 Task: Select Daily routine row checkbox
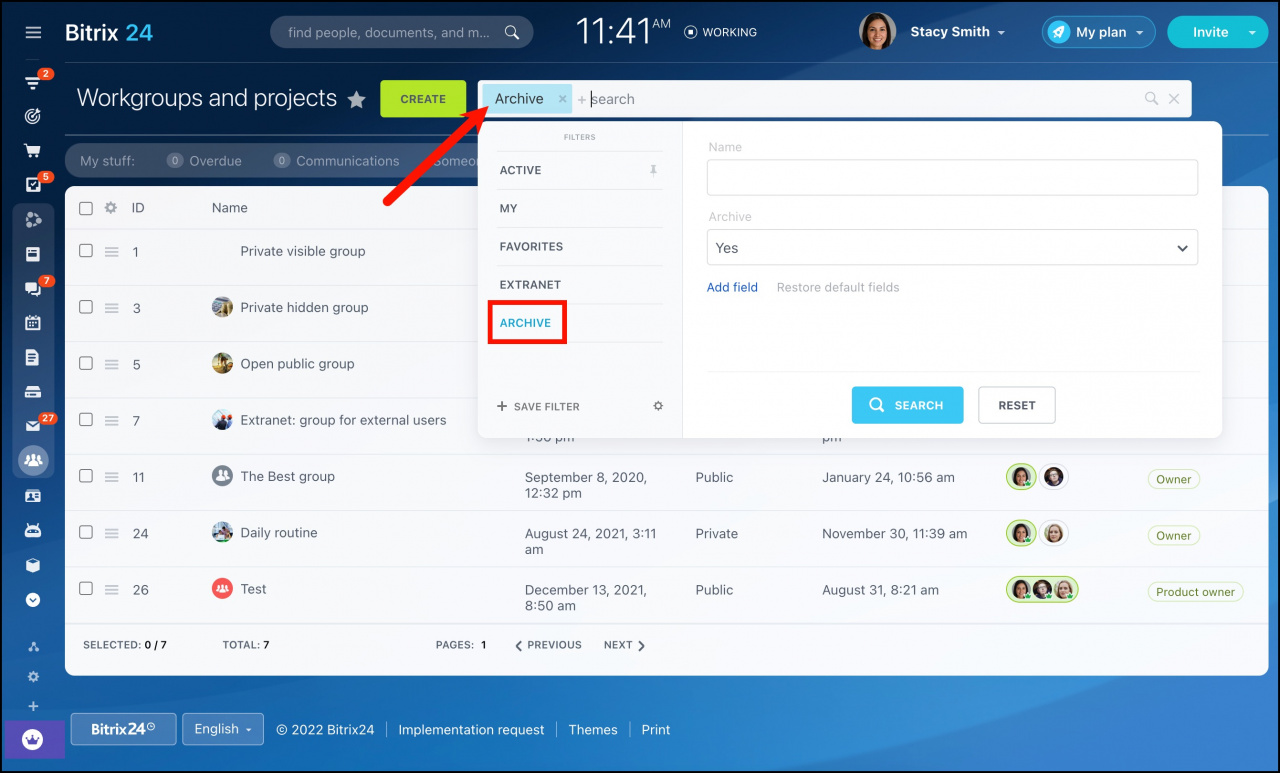pyautogui.click(x=86, y=532)
